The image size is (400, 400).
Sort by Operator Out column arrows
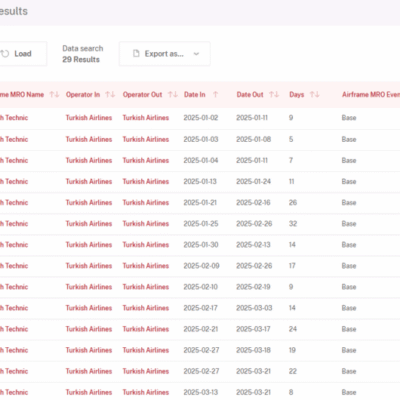(x=173, y=95)
